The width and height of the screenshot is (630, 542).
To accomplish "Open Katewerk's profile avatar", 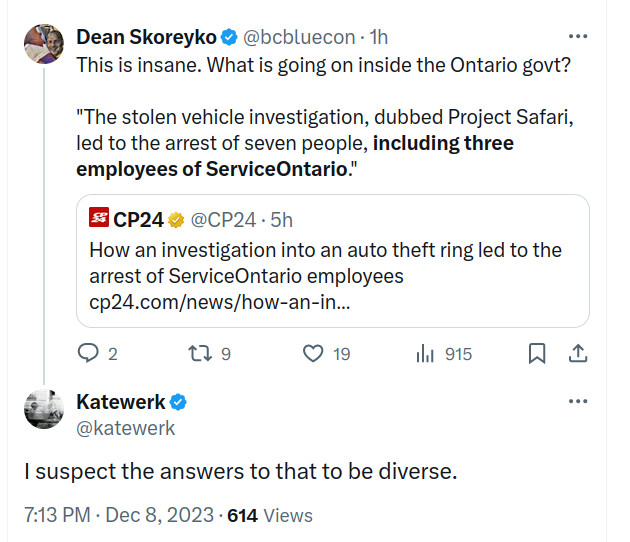I will [42, 410].
